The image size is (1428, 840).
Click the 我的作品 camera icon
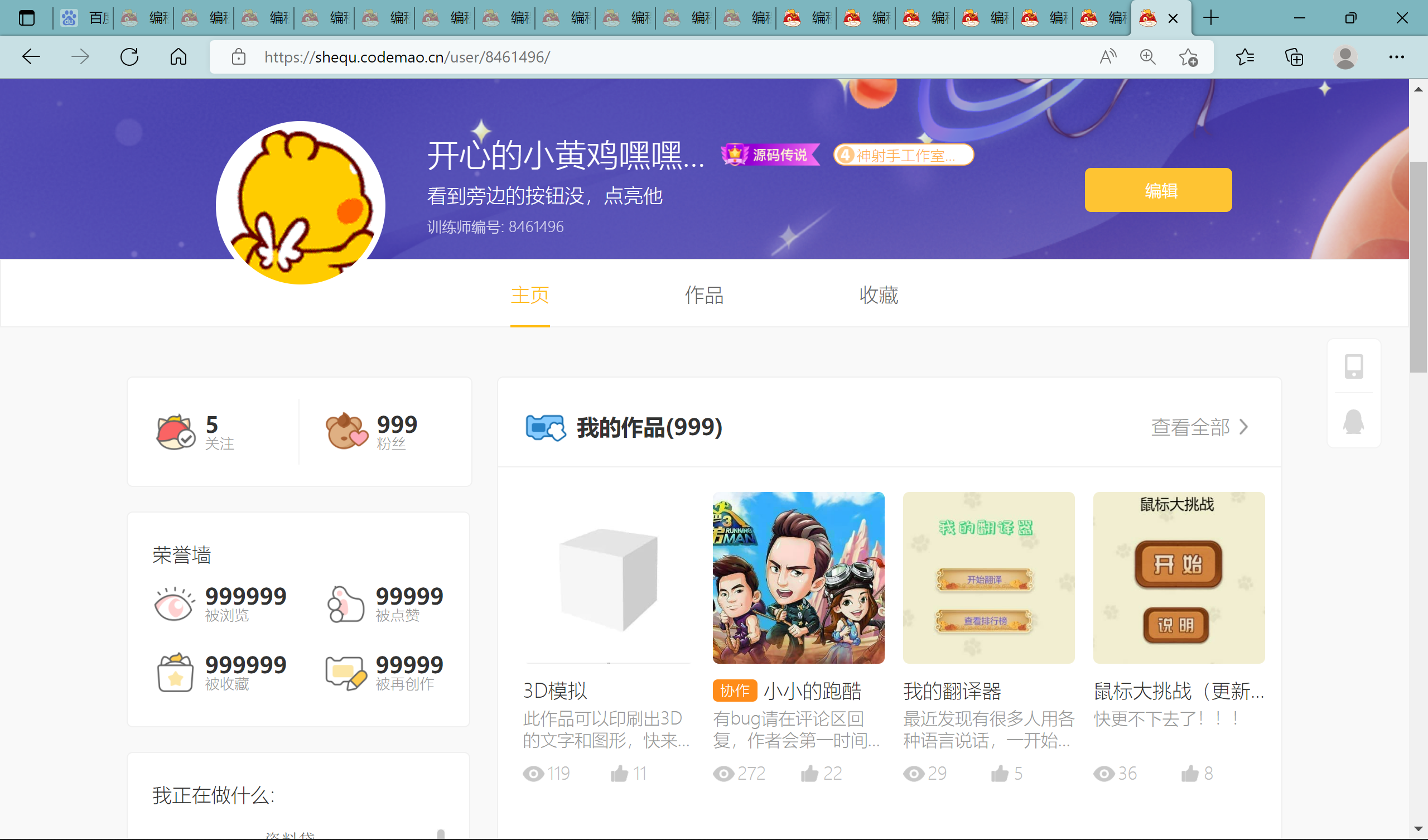click(545, 427)
